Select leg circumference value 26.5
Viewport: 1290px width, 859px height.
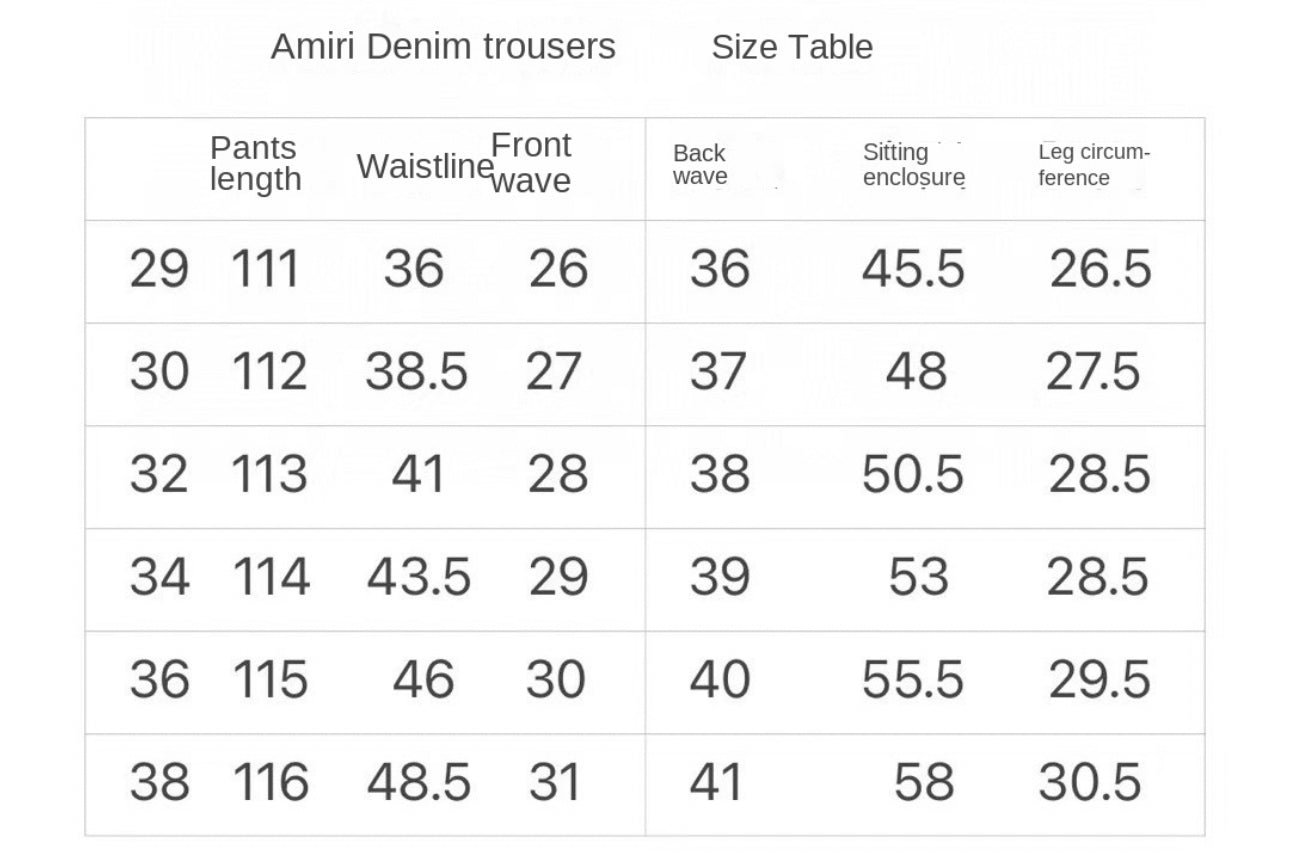point(1100,270)
